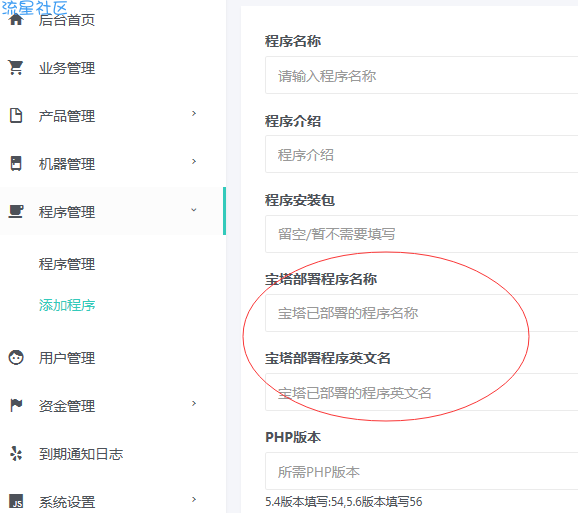The width and height of the screenshot is (578, 513).
Task: Collapse the 程序管理 menu chevron
Action: 194,210
